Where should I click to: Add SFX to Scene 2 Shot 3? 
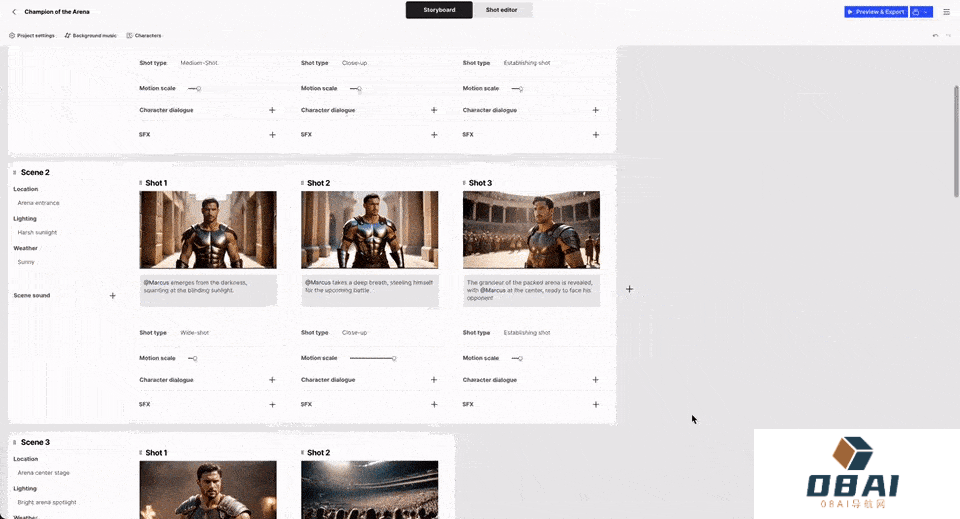[x=596, y=404]
